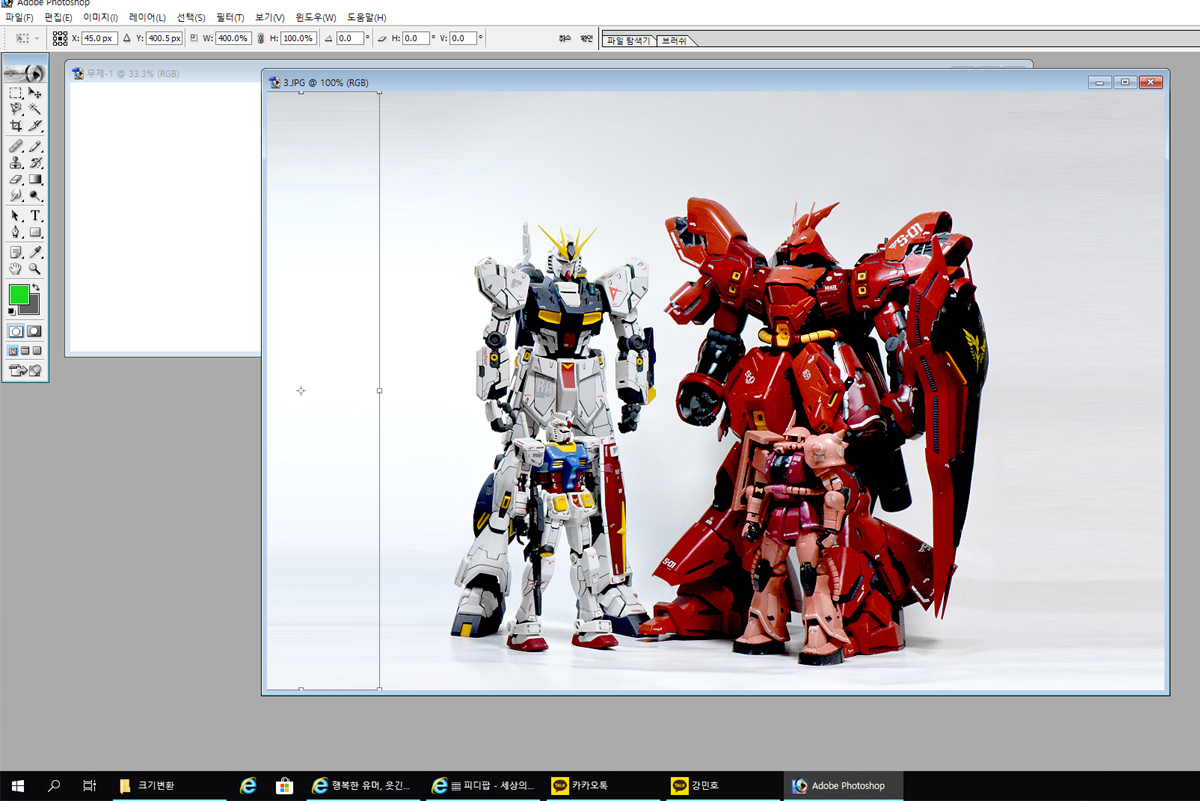The image size is (1200, 801).
Task: Click the rotation angle field
Action: click(350, 38)
